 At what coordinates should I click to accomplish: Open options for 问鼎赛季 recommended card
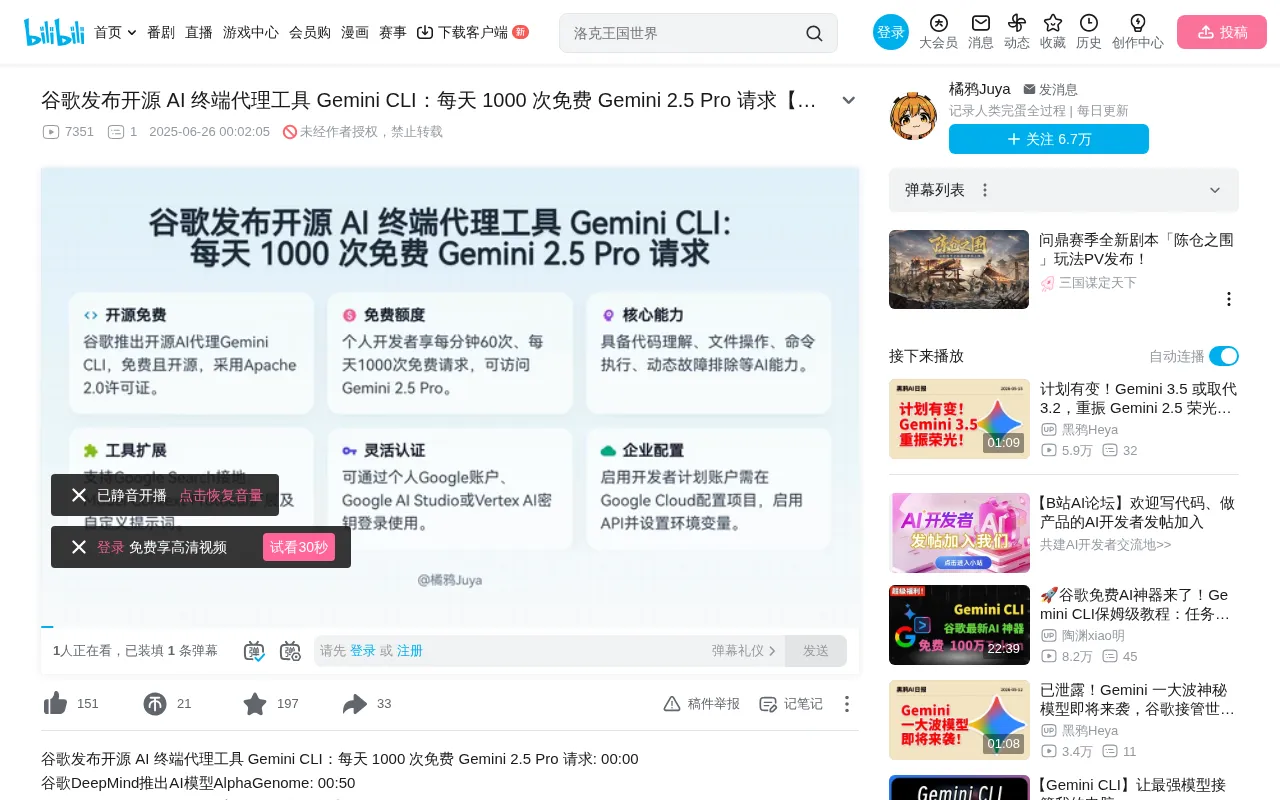point(1229,299)
